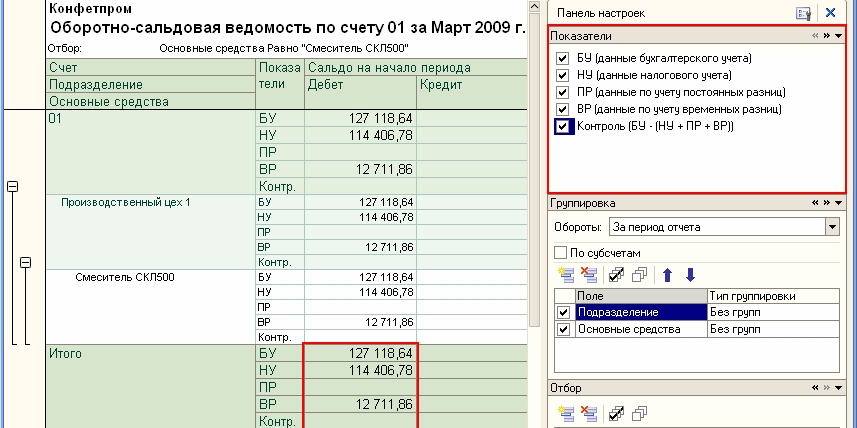Move grouping field up with blue arrow

669,275
